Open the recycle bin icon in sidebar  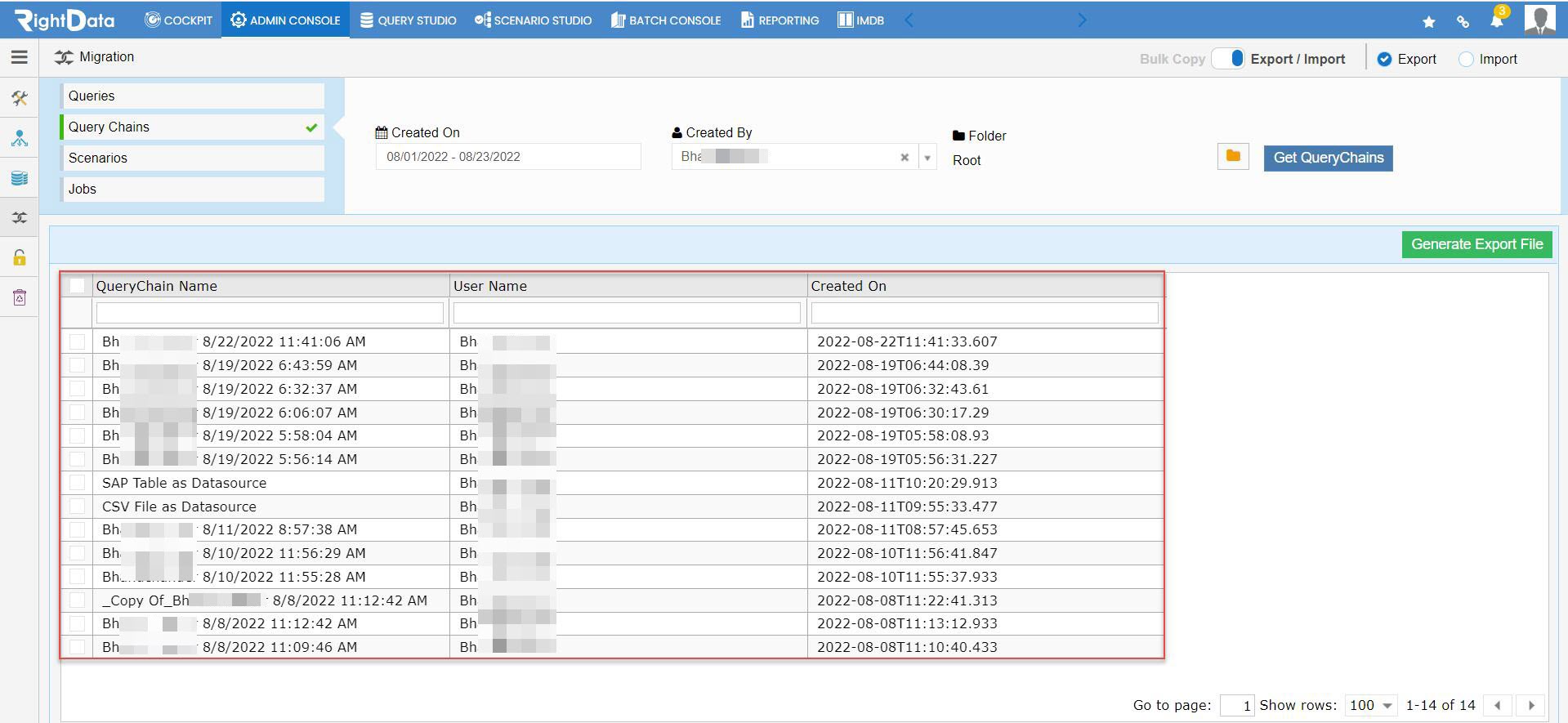point(20,297)
